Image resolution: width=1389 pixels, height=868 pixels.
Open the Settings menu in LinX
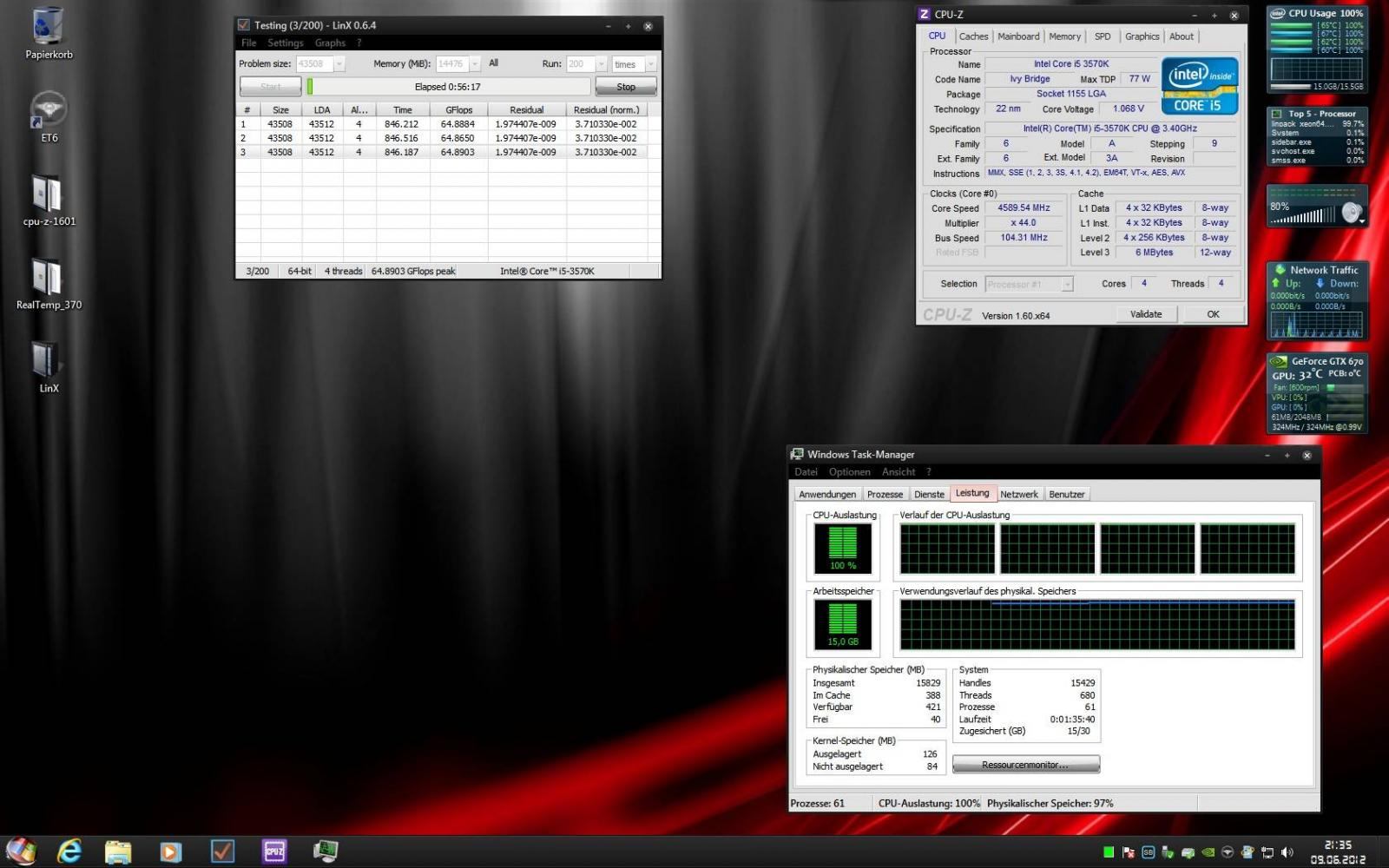pos(286,43)
